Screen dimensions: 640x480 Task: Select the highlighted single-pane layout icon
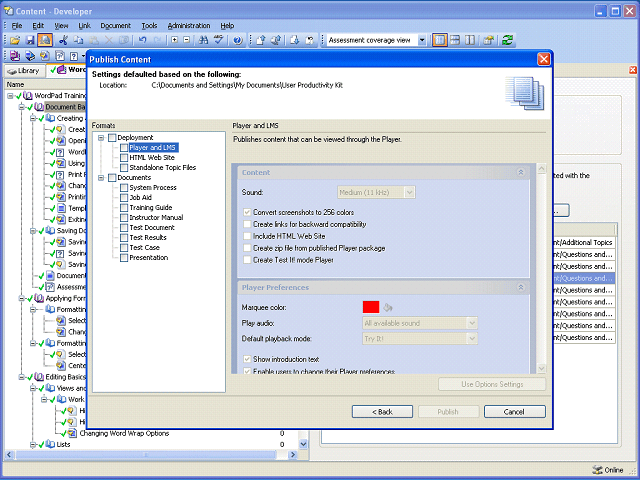(x=440, y=40)
